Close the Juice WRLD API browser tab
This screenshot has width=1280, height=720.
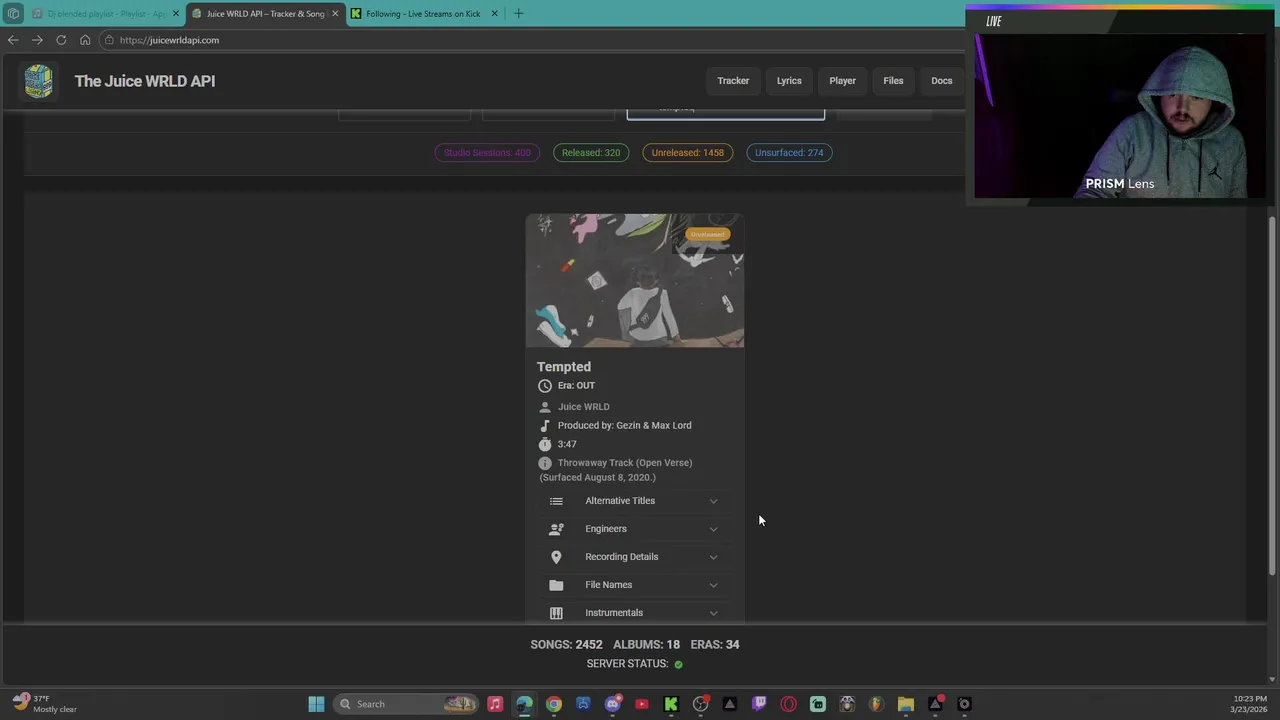335,14
